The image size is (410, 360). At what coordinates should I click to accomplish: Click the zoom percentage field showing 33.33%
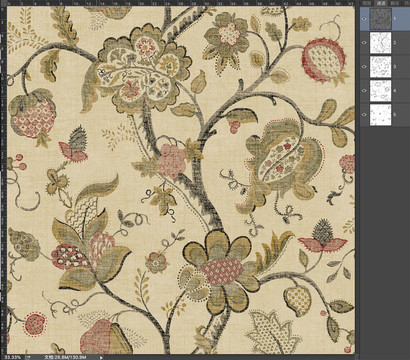tap(12, 357)
